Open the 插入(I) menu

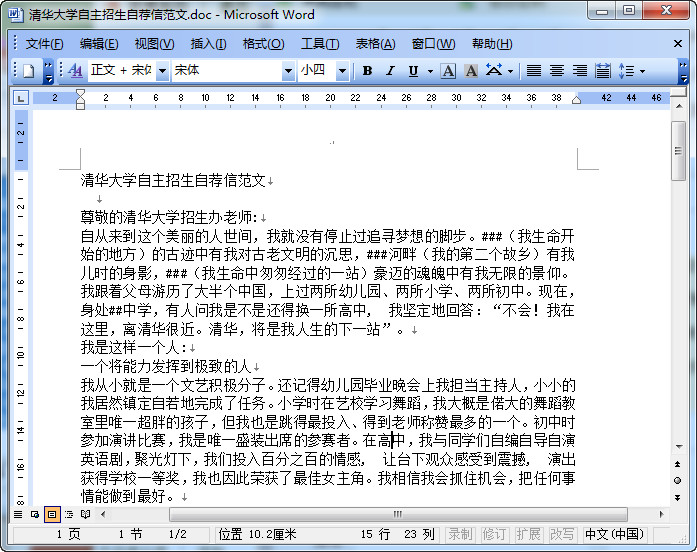point(208,44)
